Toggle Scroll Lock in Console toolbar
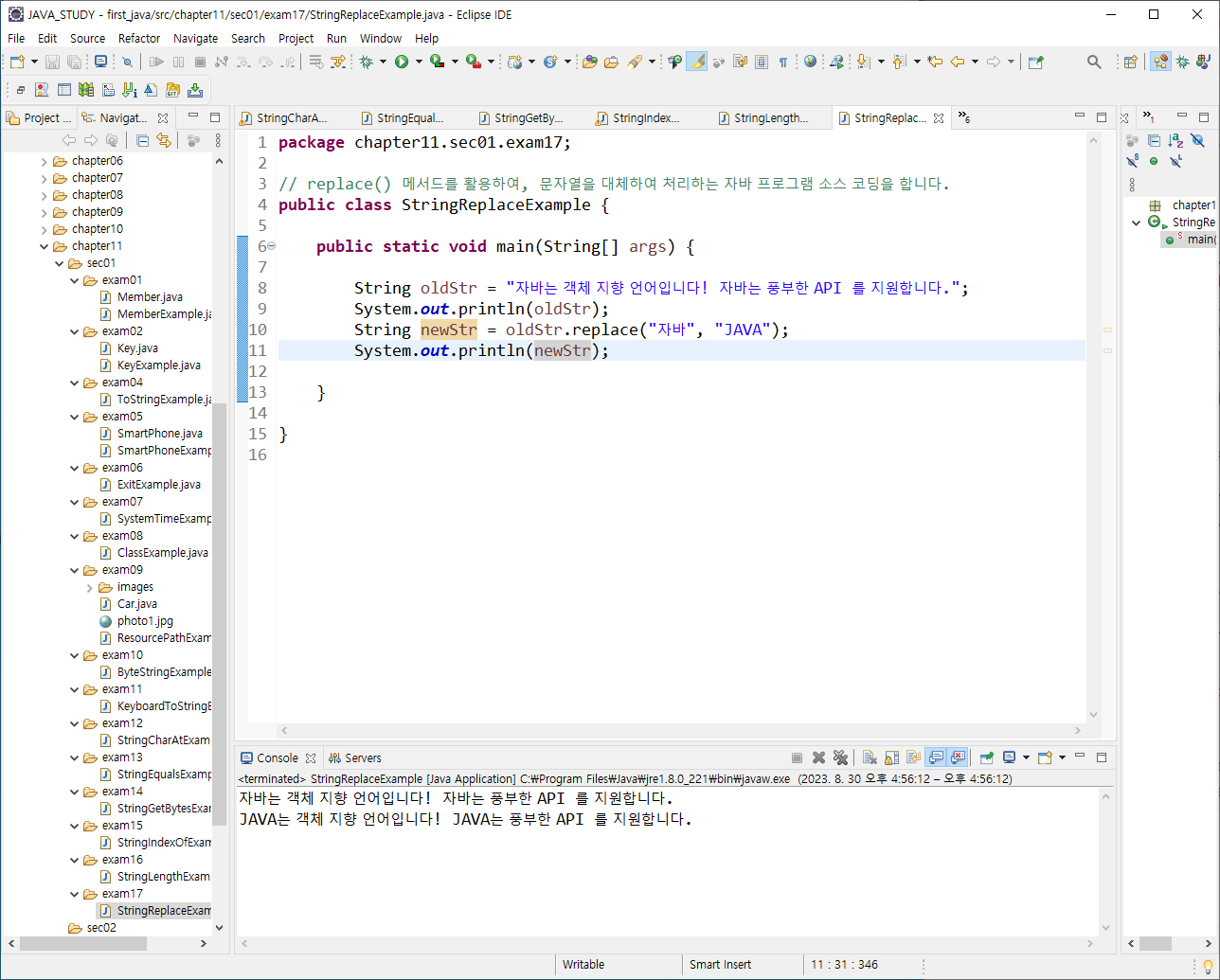The height and width of the screenshot is (980, 1220). point(891,757)
